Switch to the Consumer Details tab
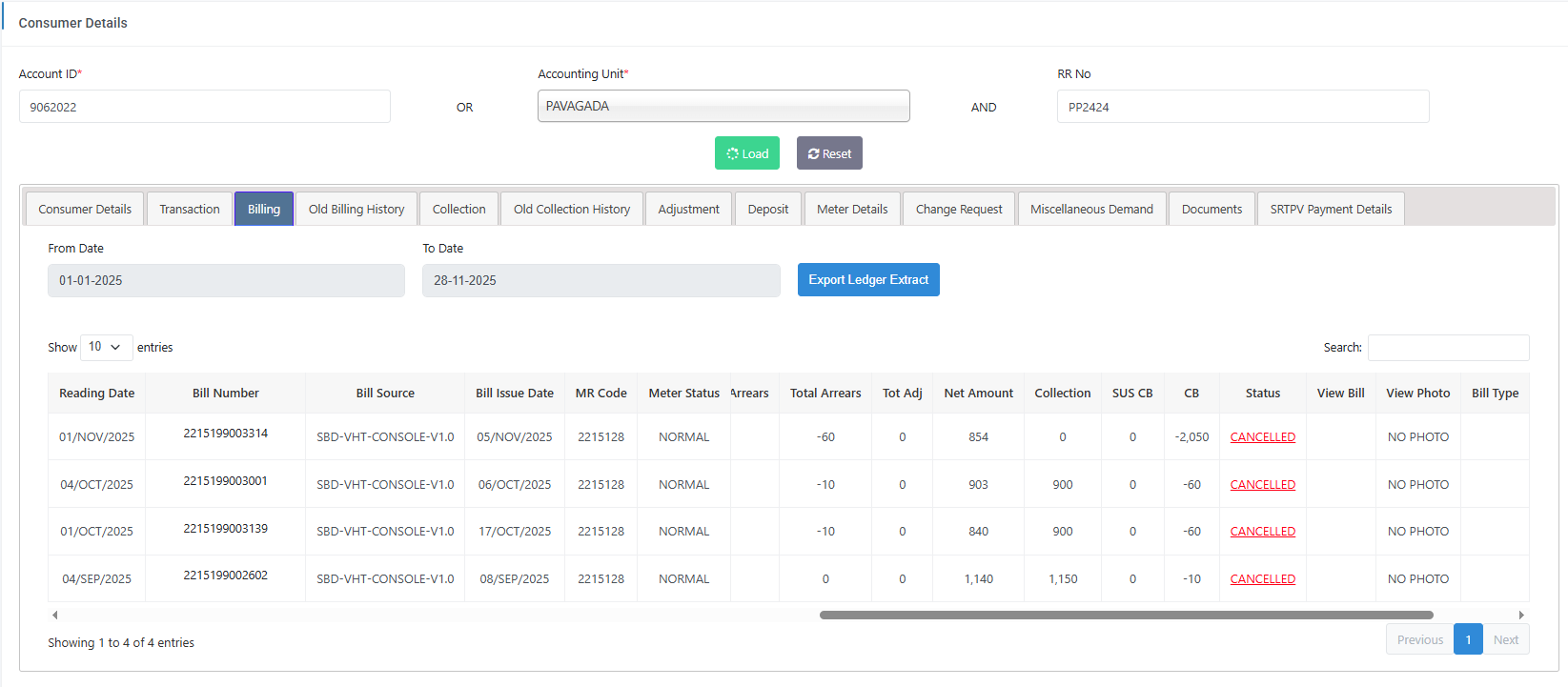 85,209
